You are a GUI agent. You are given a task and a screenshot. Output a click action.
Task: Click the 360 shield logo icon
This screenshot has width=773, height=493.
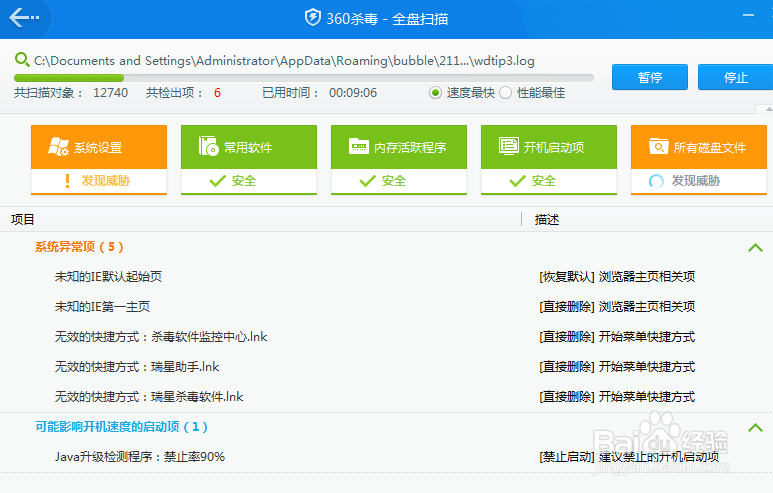click(x=313, y=18)
